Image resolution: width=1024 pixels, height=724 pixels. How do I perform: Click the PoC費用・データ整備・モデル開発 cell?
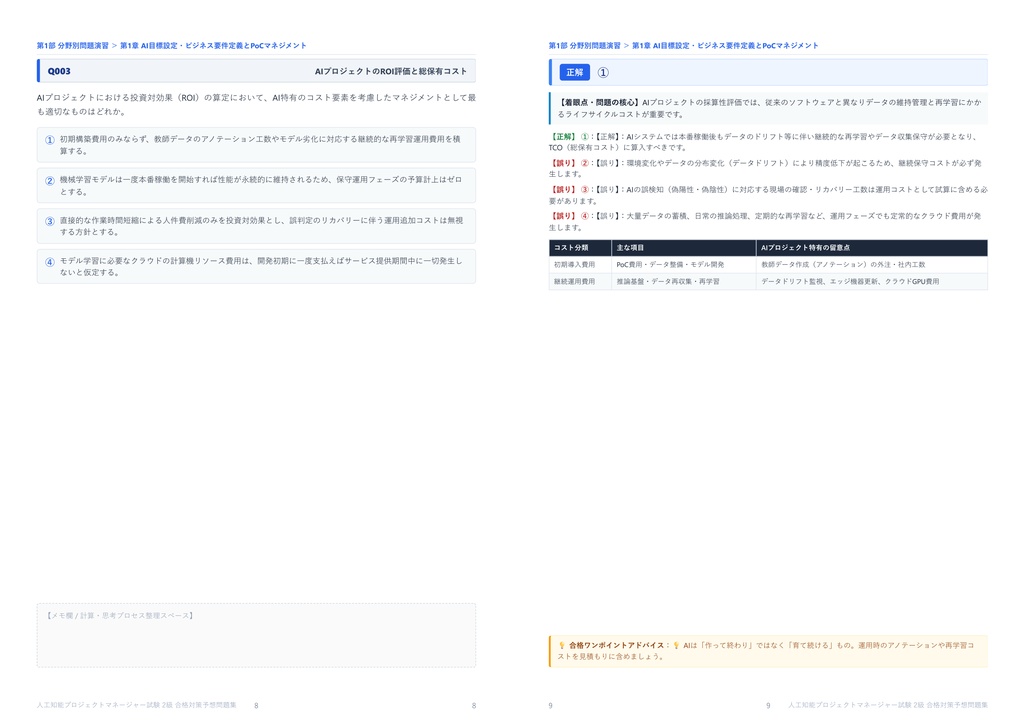pyautogui.click(x=684, y=264)
